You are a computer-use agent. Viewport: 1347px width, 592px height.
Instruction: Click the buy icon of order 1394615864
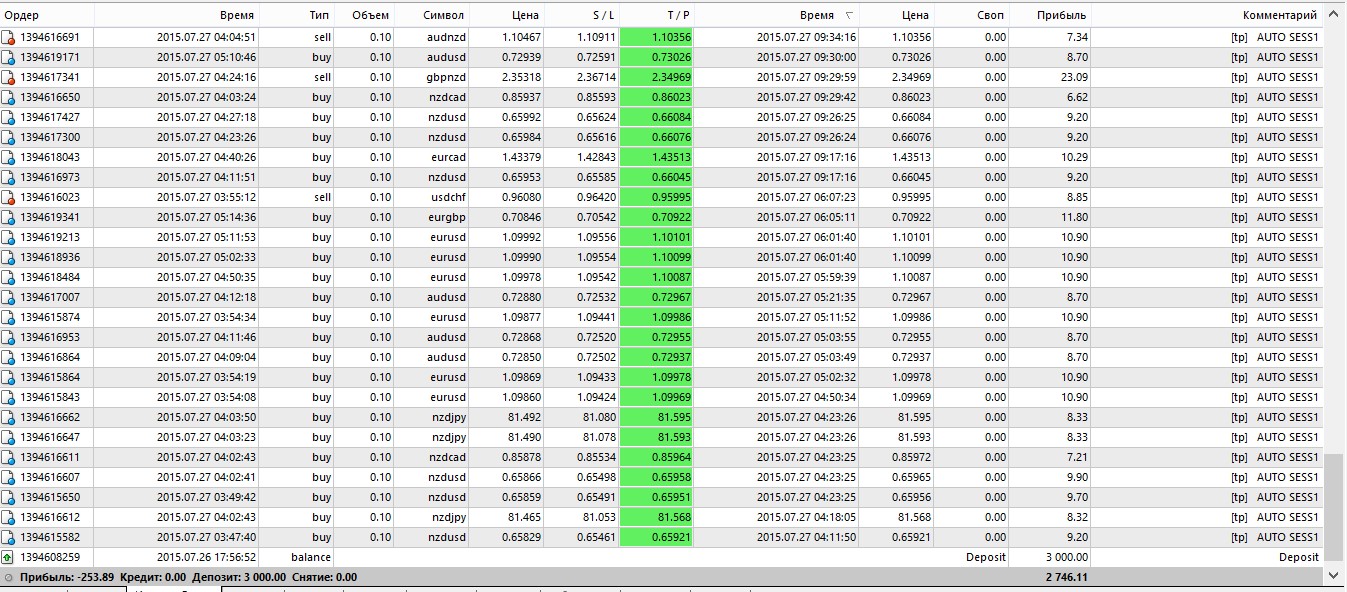[9, 377]
